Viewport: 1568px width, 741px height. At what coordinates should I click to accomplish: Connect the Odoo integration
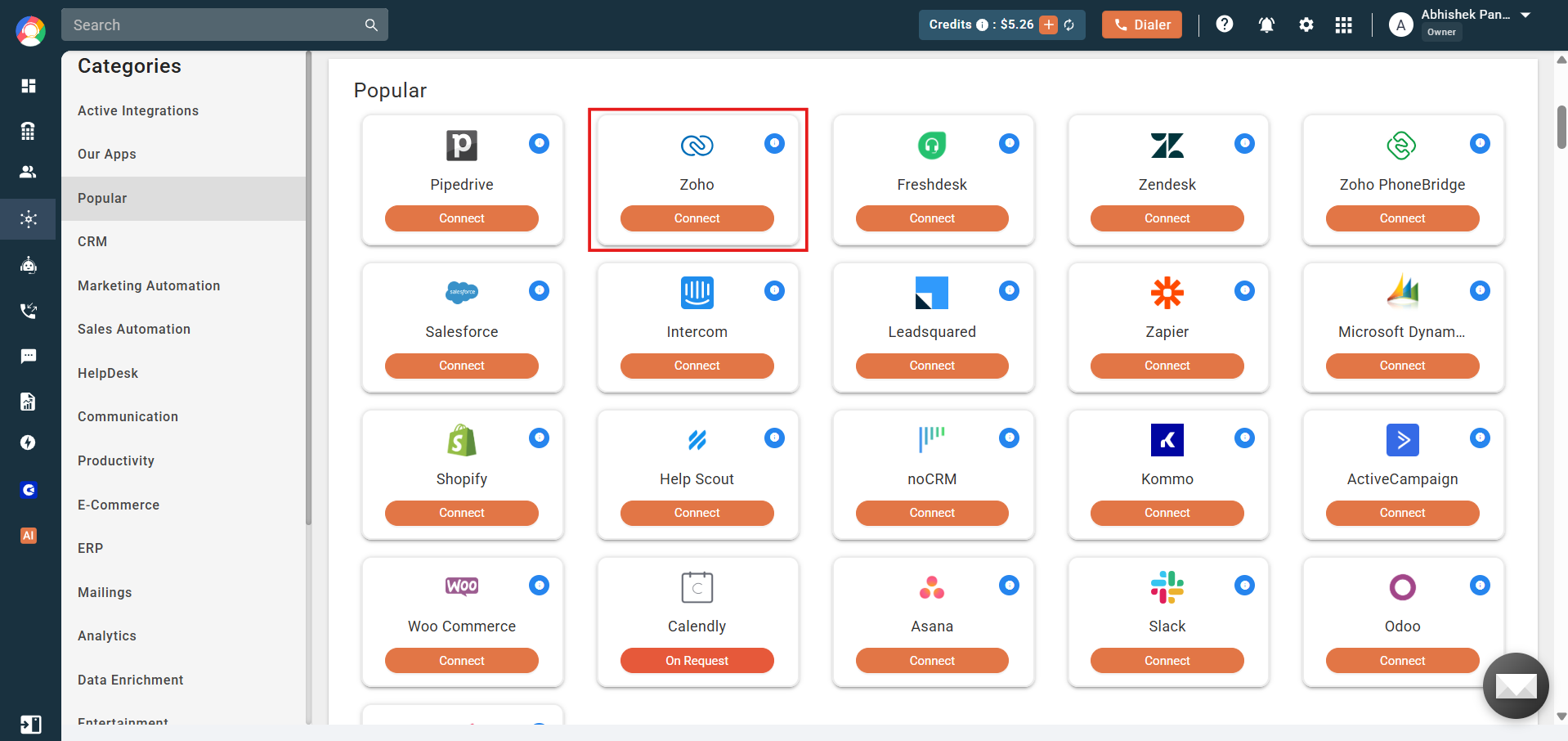click(1402, 661)
